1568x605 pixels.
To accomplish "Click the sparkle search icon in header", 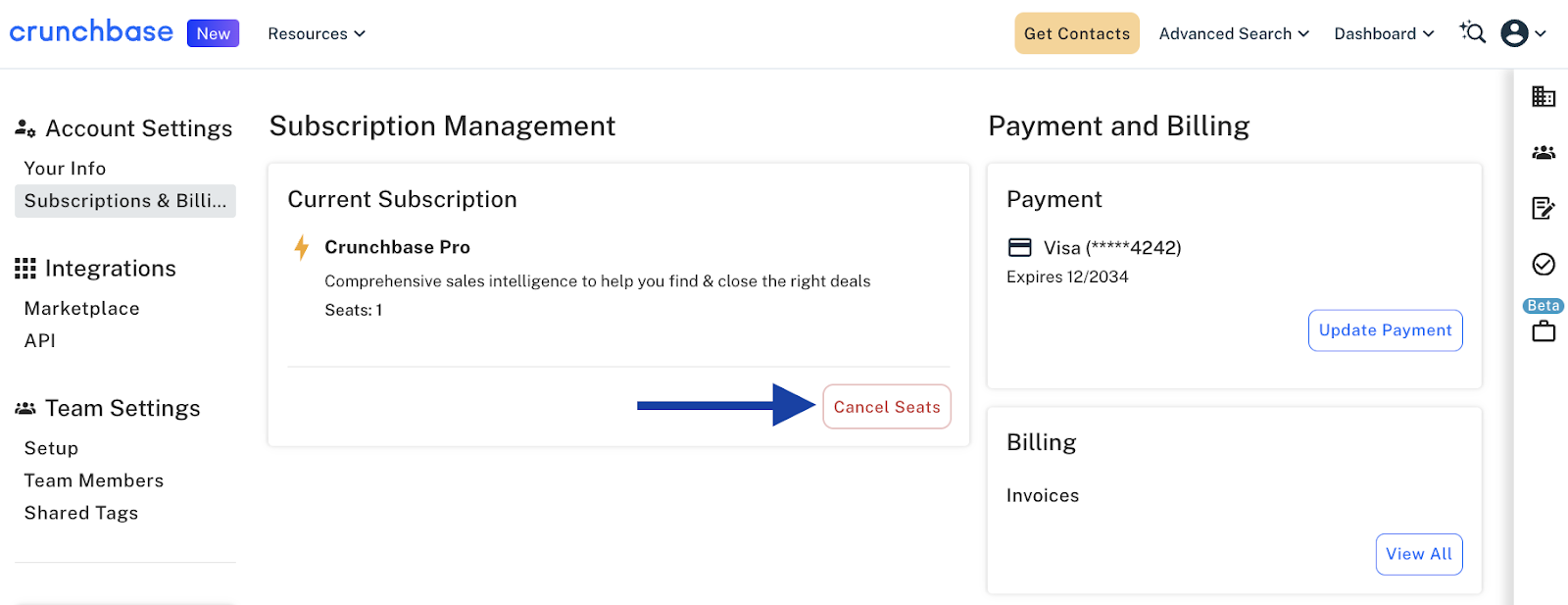I will (1472, 32).
